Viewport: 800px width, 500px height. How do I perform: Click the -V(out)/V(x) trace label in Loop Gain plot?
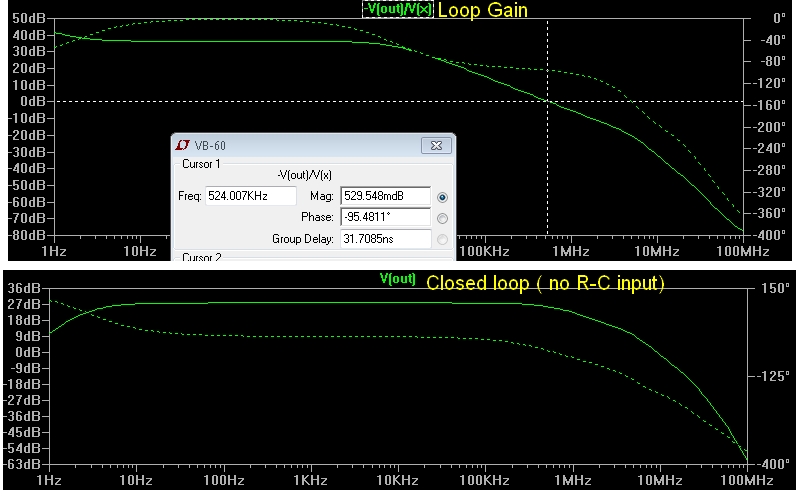397,9
